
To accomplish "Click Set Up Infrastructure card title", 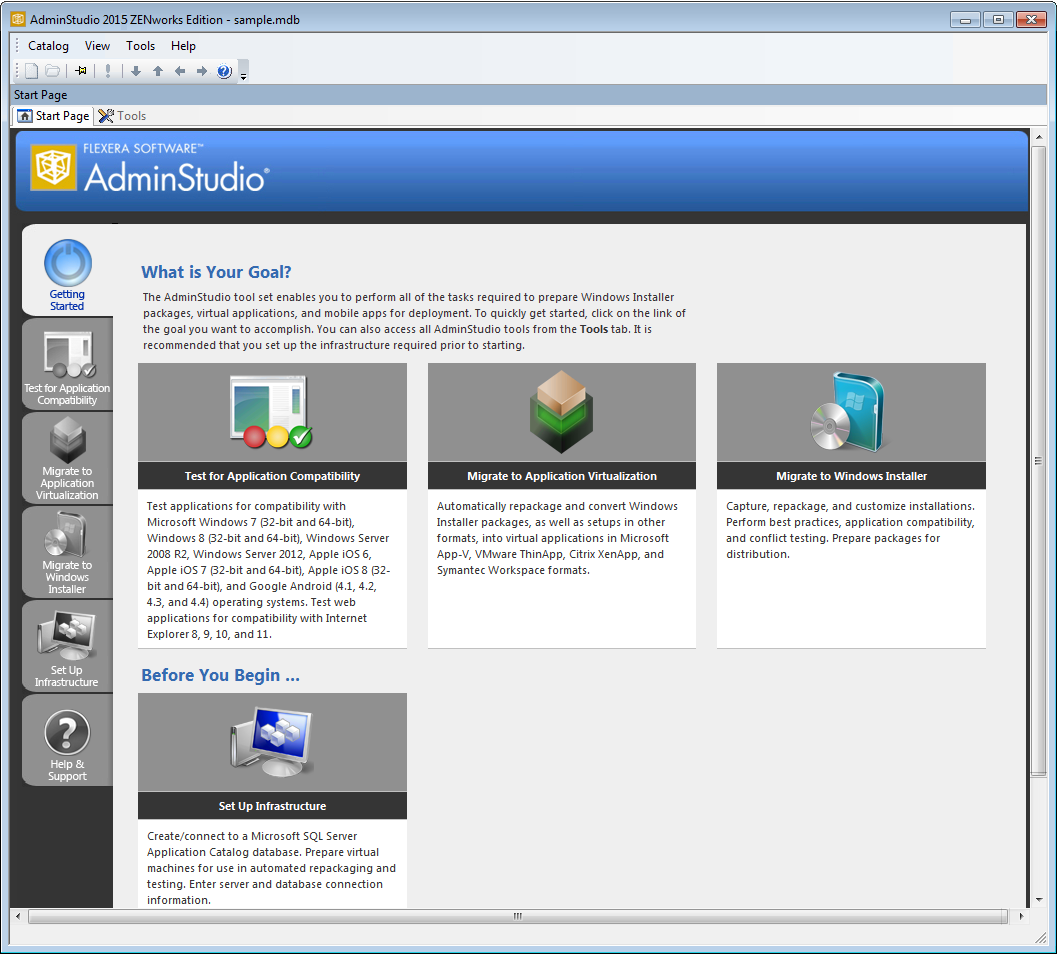I will (x=272, y=806).
